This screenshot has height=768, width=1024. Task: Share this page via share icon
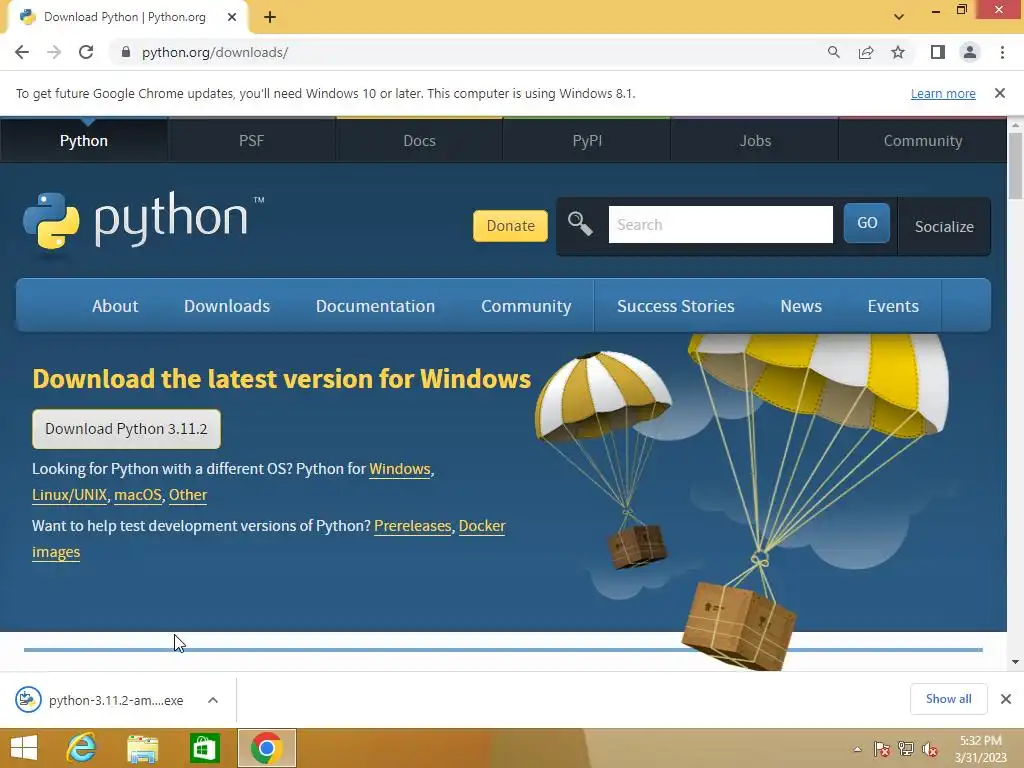pos(866,52)
